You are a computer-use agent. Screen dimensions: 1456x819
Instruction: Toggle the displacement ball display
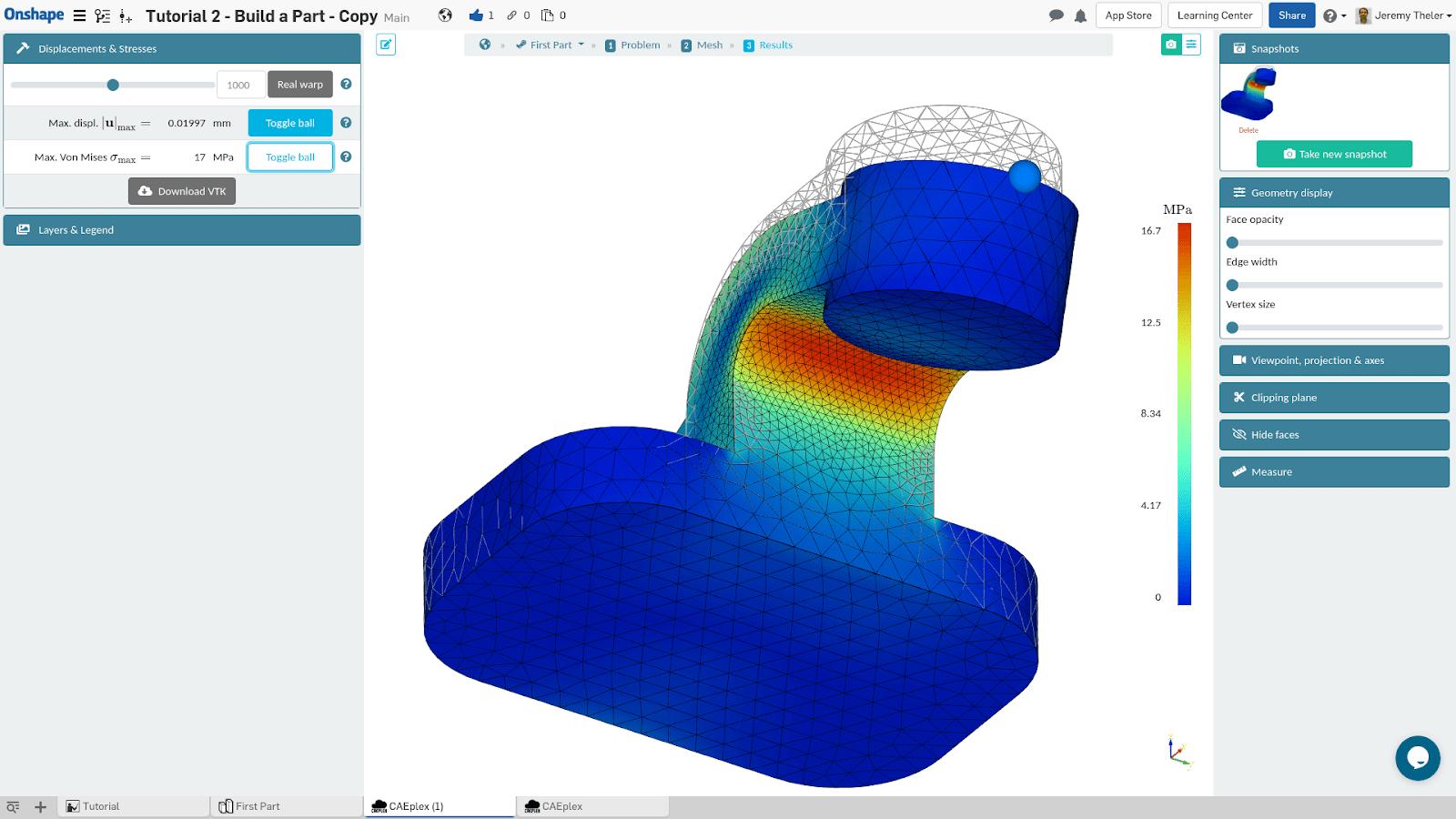289,122
